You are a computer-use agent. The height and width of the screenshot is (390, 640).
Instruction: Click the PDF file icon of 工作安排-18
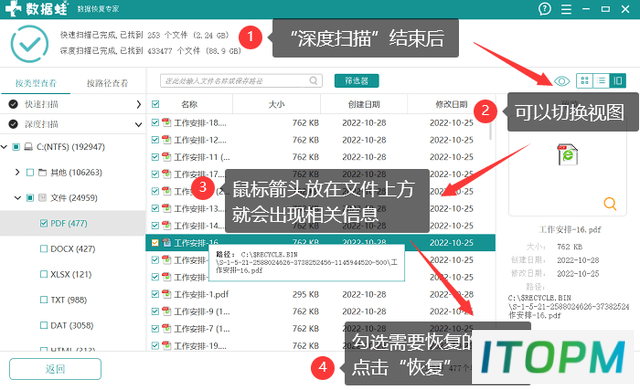[167, 122]
